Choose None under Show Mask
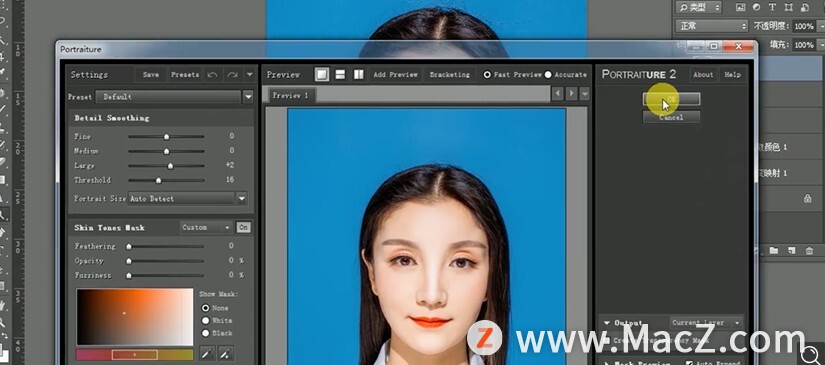The image size is (825, 365). click(x=206, y=308)
